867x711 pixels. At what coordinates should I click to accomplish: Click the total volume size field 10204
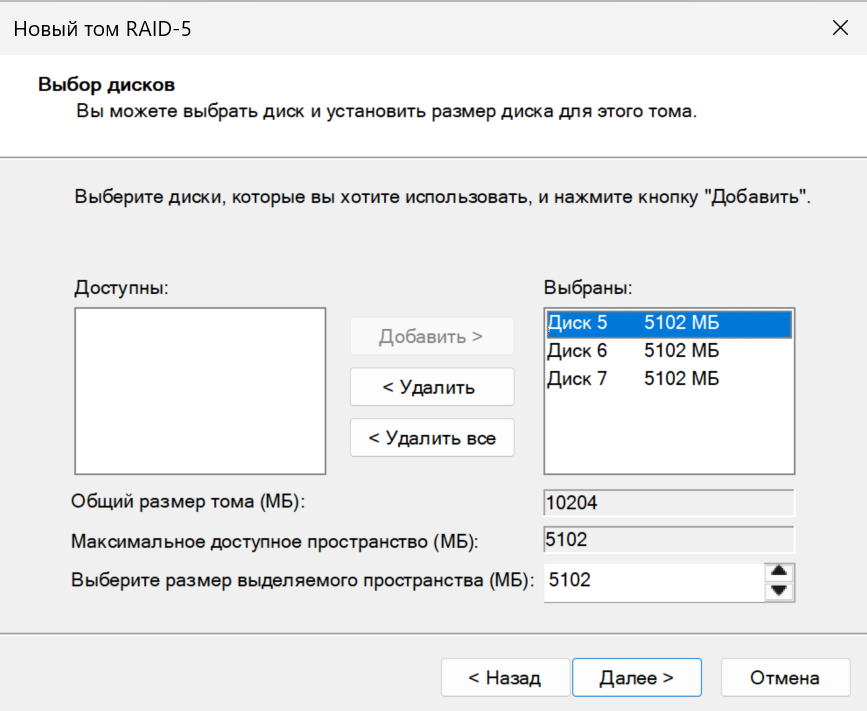click(x=668, y=502)
